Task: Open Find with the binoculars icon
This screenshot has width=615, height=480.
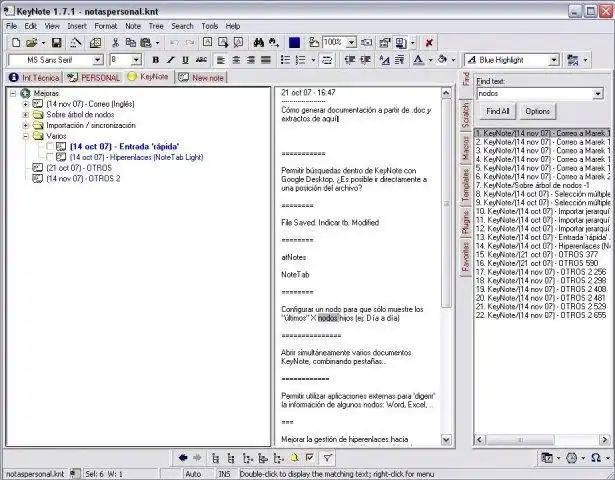Action: [x=258, y=42]
